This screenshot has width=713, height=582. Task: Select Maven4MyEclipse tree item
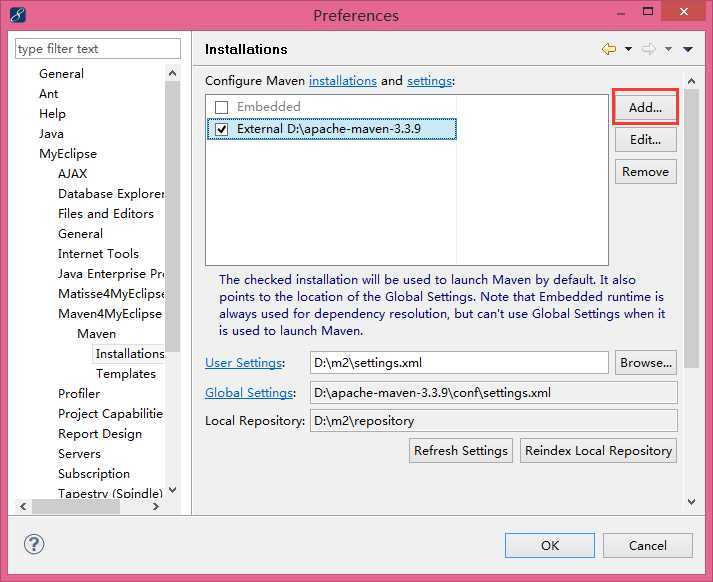[110, 314]
